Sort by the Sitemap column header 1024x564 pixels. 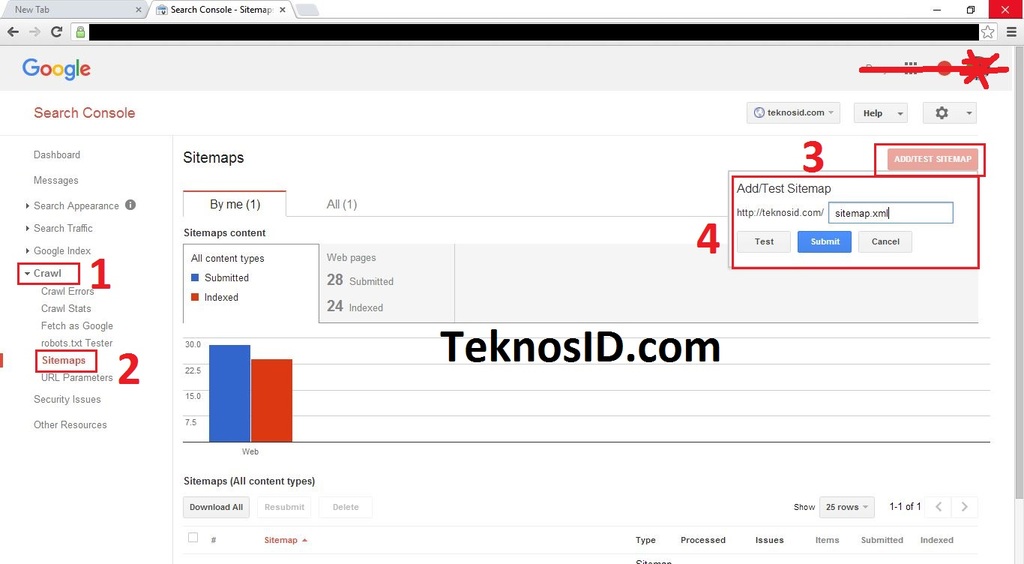(285, 540)
